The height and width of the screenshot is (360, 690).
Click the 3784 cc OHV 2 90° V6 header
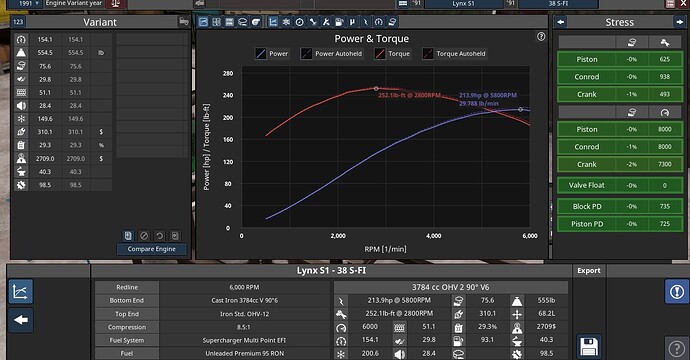pyautogui.click(x=451, y=287)
